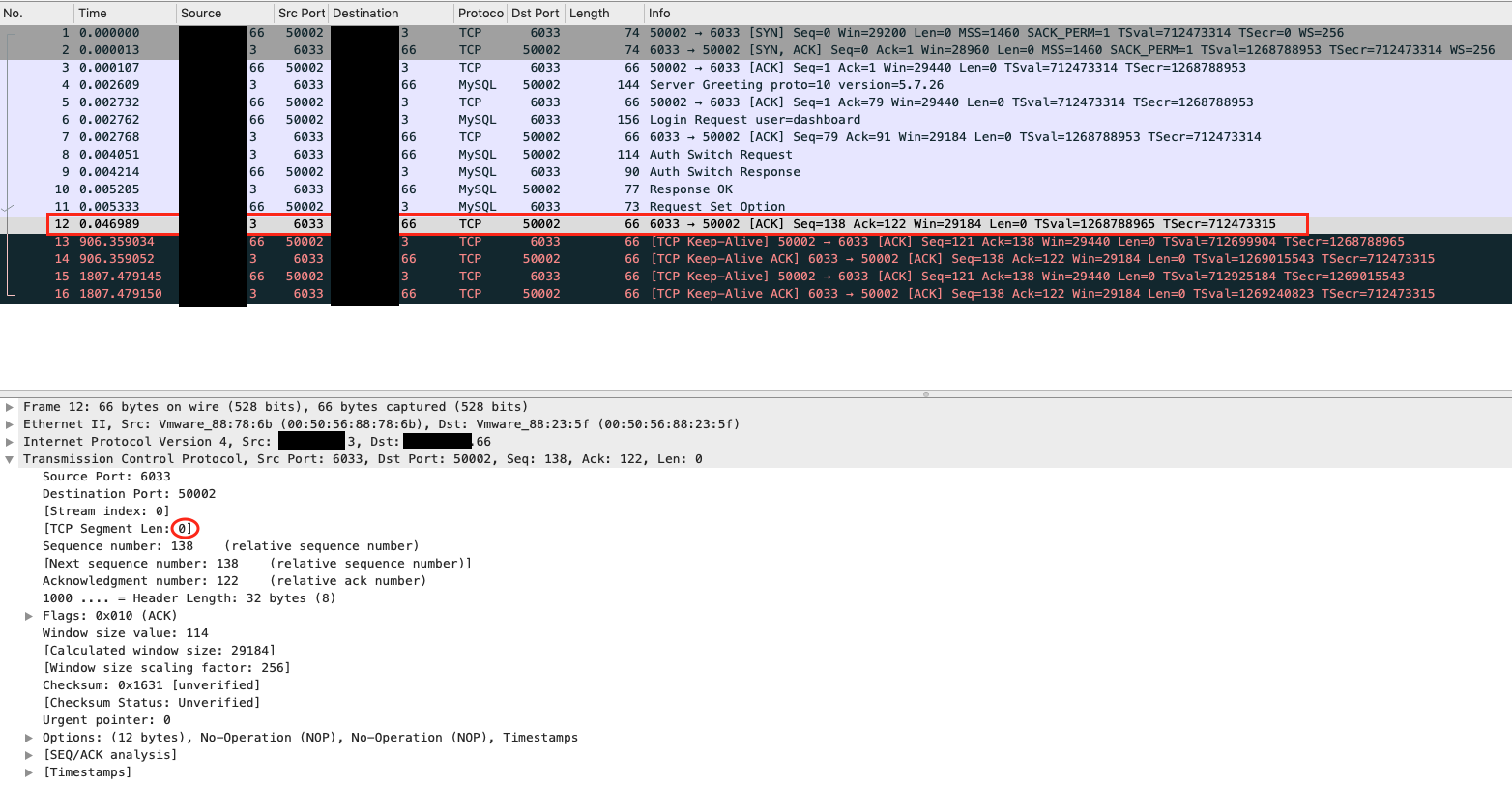This screenshot has width=1512, height=786.
Task: Sort packets by the No. column
Action: [37, 14]
